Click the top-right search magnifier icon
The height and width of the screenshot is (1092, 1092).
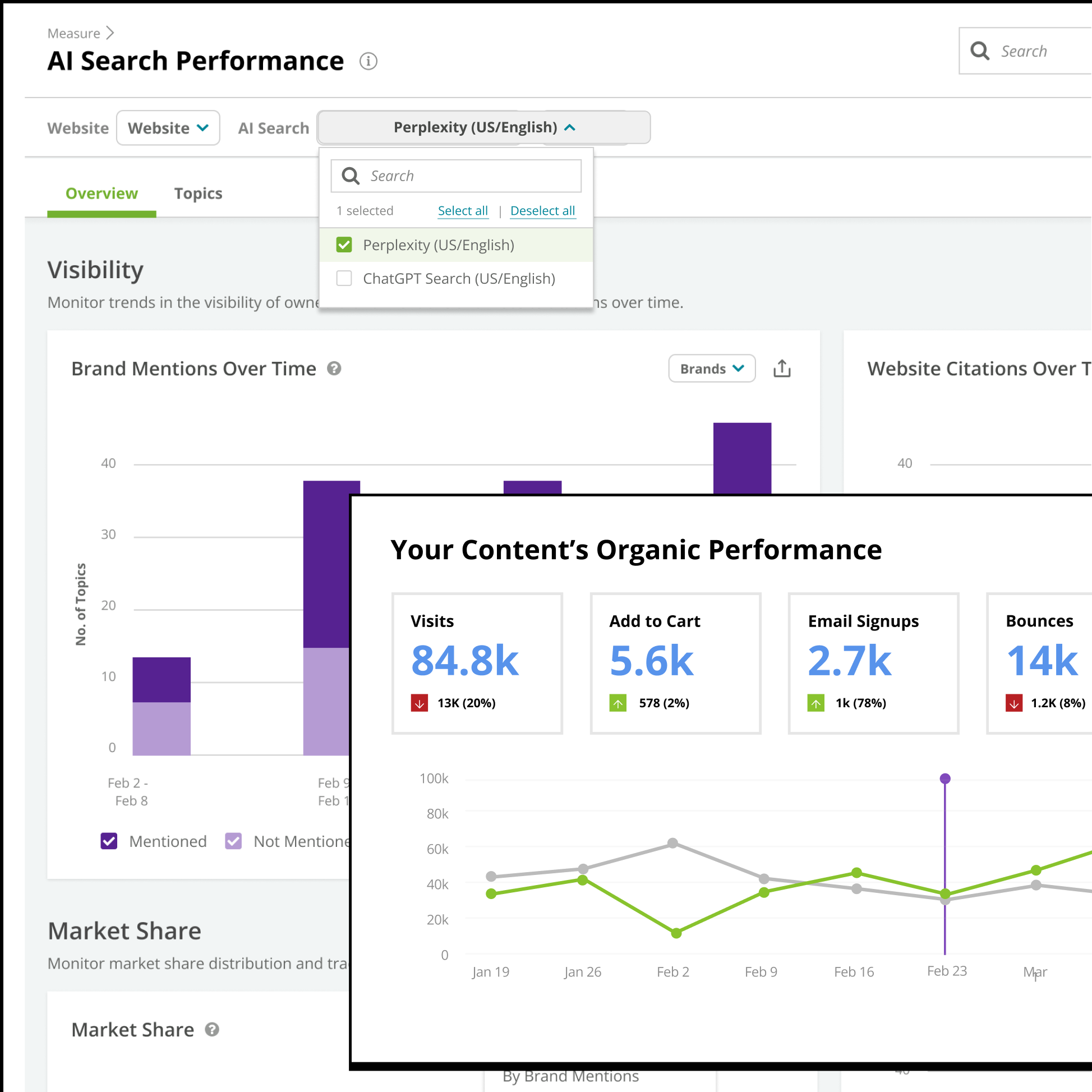pos(979,51)
